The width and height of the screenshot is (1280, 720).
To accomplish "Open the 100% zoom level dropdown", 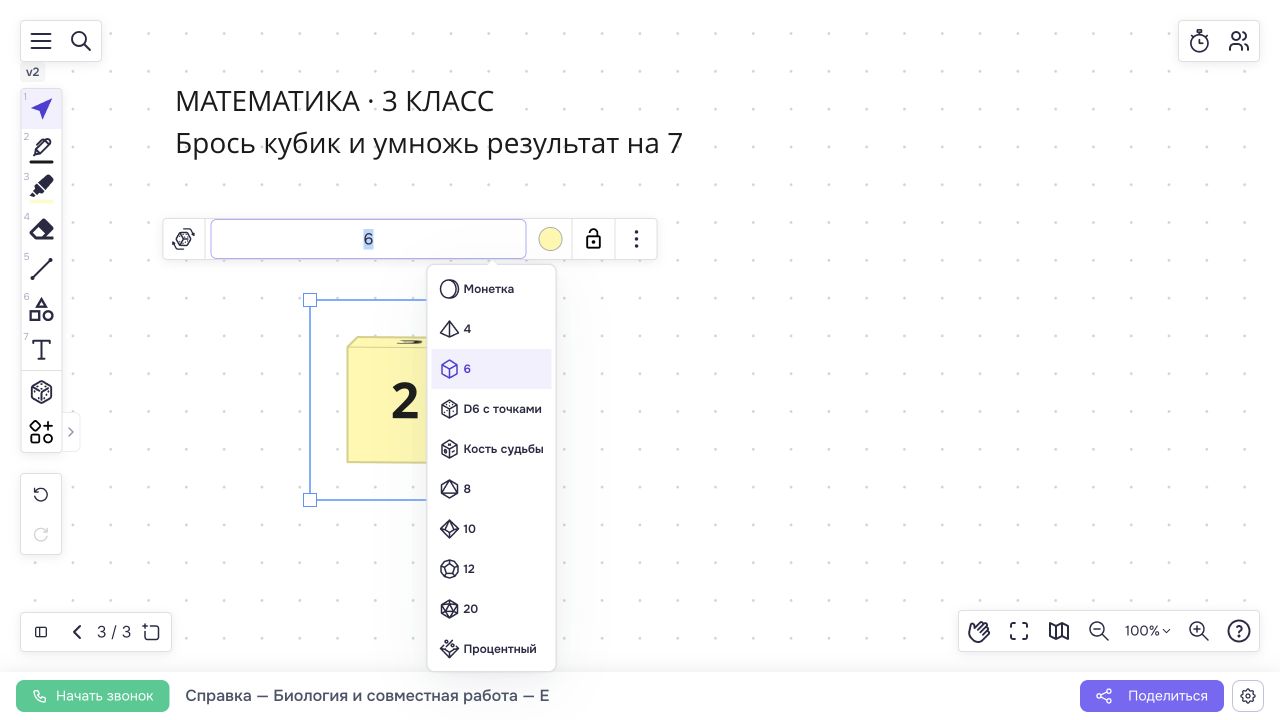I will coord(1147,631).
